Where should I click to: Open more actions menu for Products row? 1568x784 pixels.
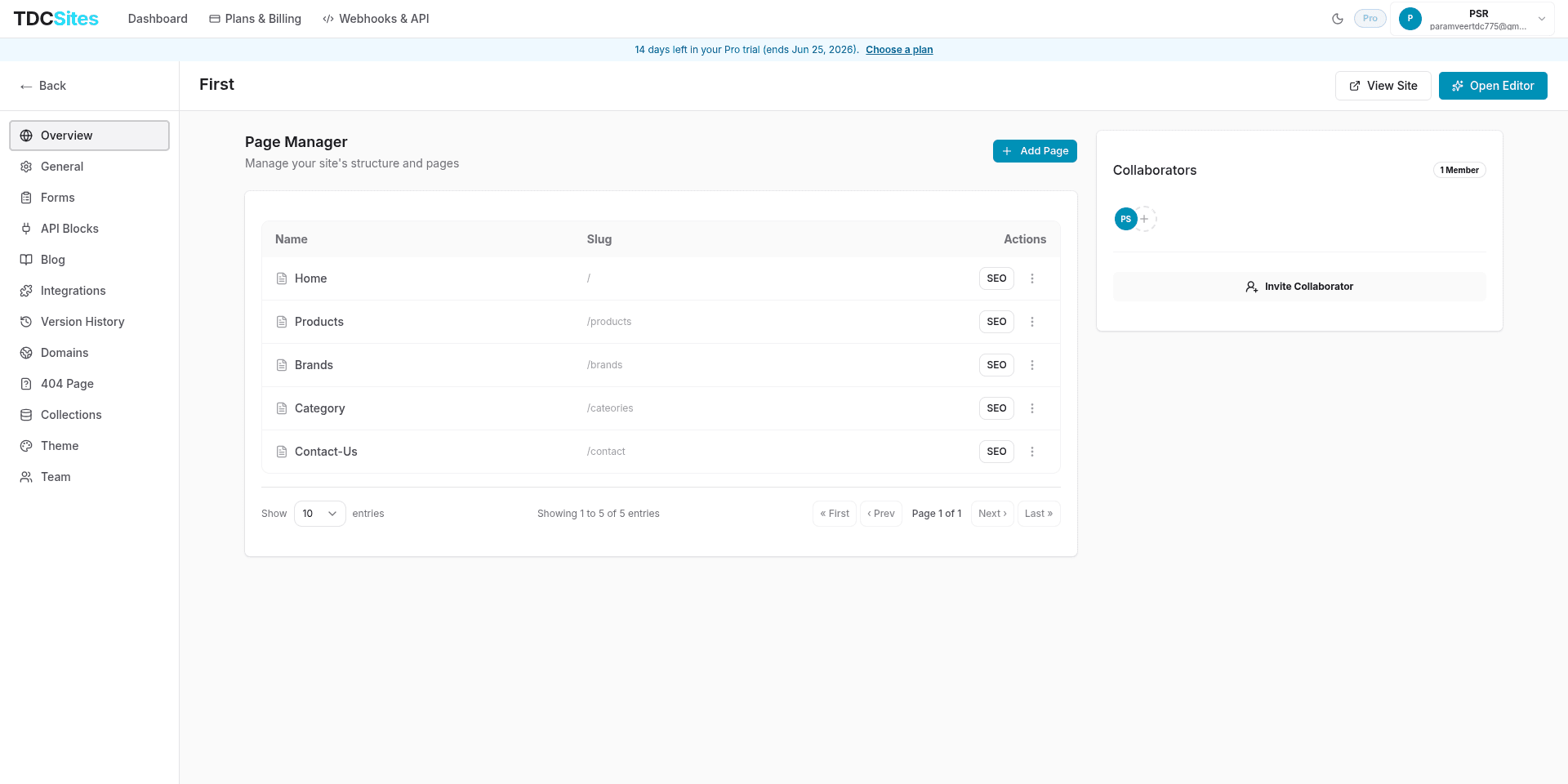[1032, 322]
